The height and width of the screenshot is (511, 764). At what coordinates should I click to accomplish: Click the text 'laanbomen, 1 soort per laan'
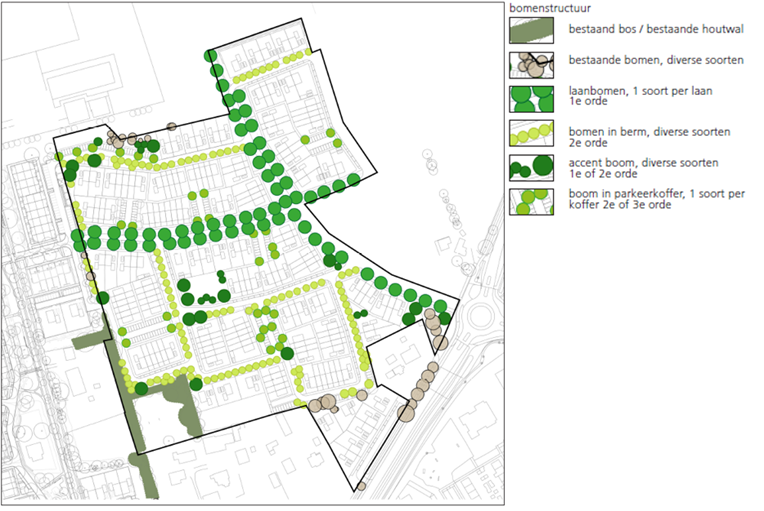coord(640,91)
